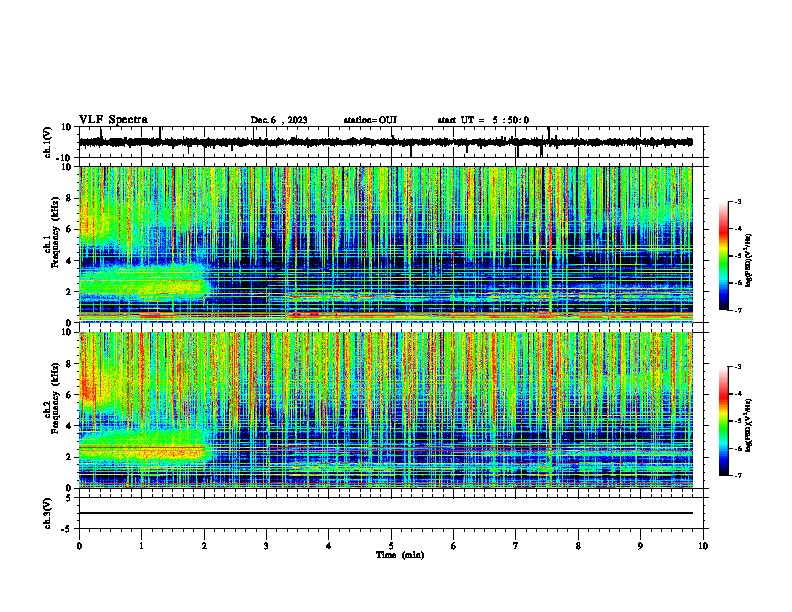The image size is (792, 612).
Task: Click the log(PSD) label beside ch.2 color bar
Action: (748, 426)
